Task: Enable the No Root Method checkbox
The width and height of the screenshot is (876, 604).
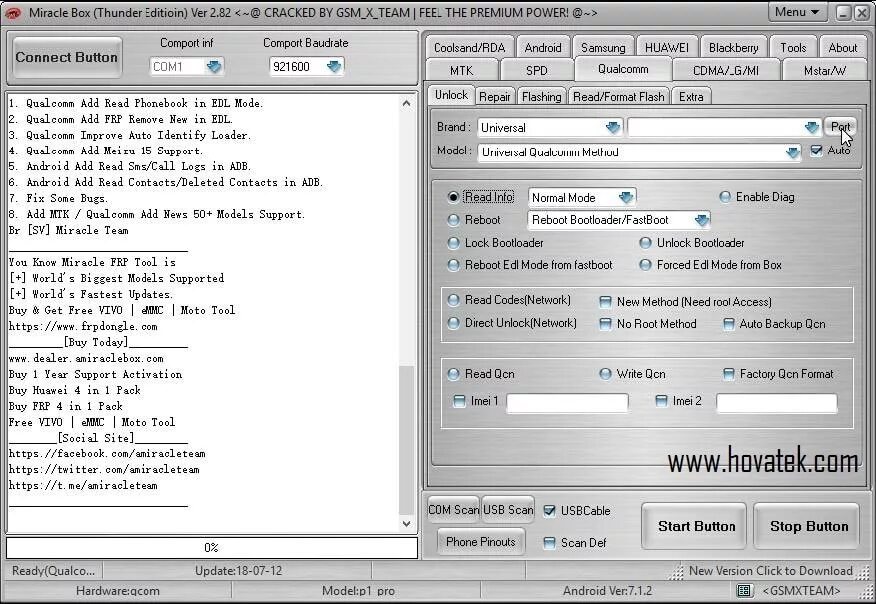Action: coord(605,324)
